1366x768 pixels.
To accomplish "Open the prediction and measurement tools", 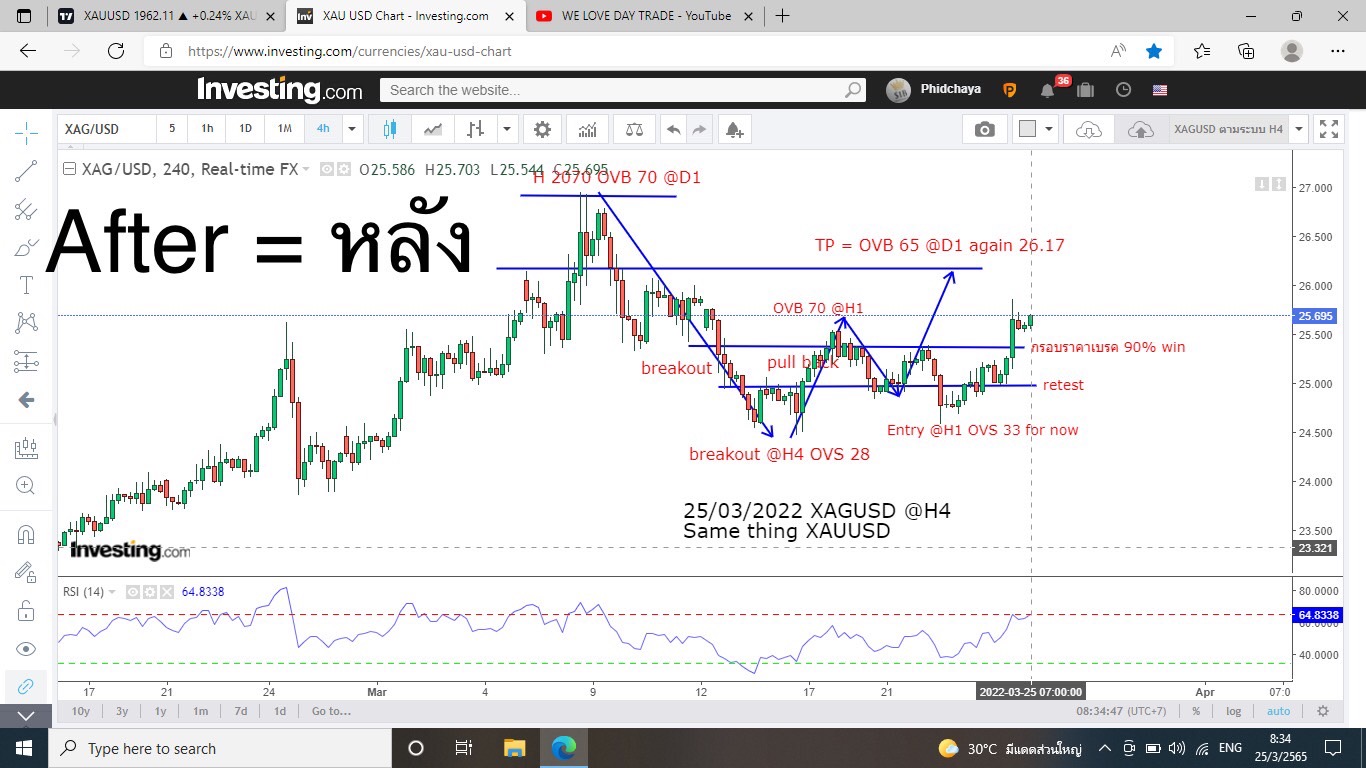I will point(26,361).
